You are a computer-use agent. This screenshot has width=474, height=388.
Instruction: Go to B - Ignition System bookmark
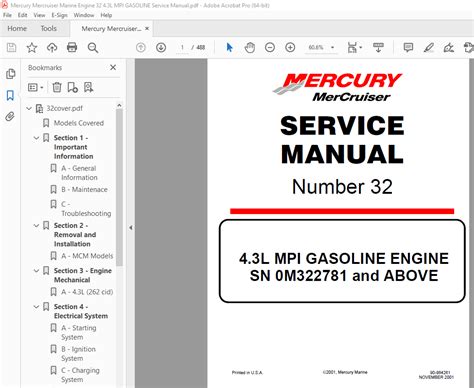pyautogui.click(x=78, y=354)
